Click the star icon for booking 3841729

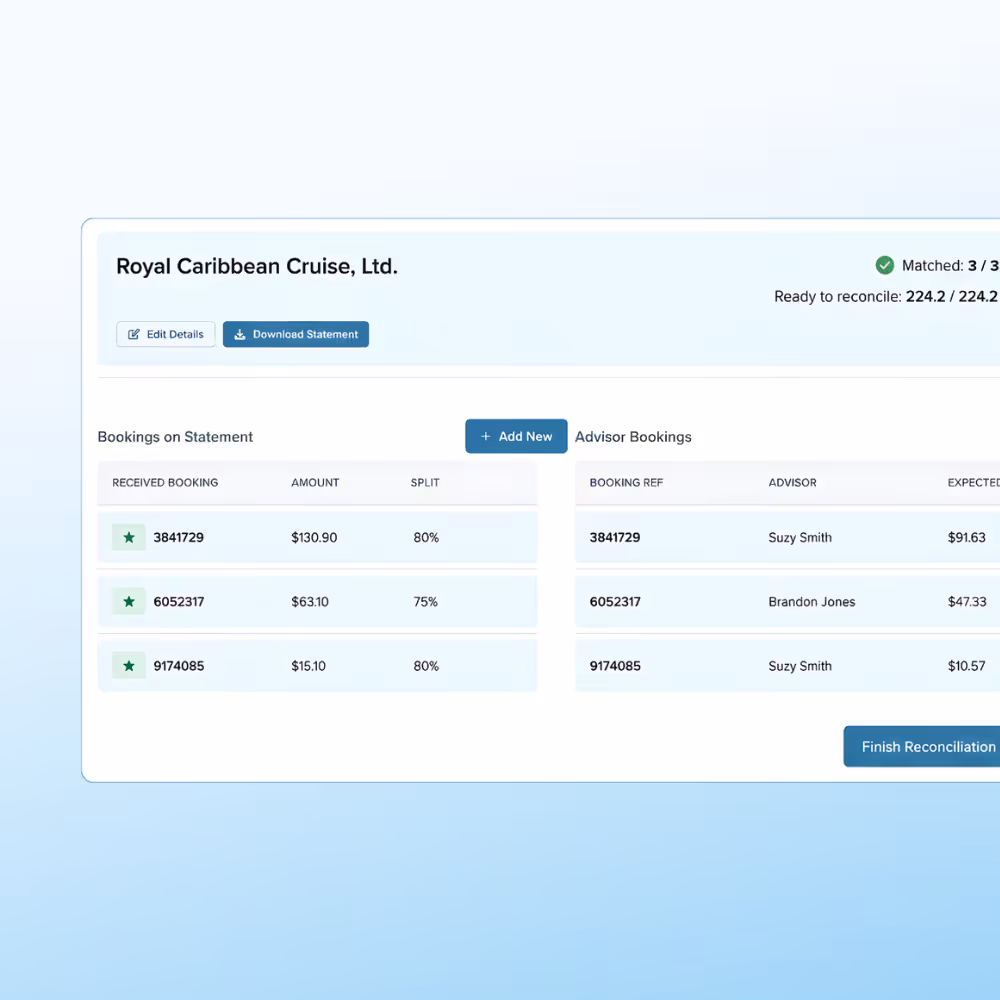pyautogui.click(x=129, y=538)
